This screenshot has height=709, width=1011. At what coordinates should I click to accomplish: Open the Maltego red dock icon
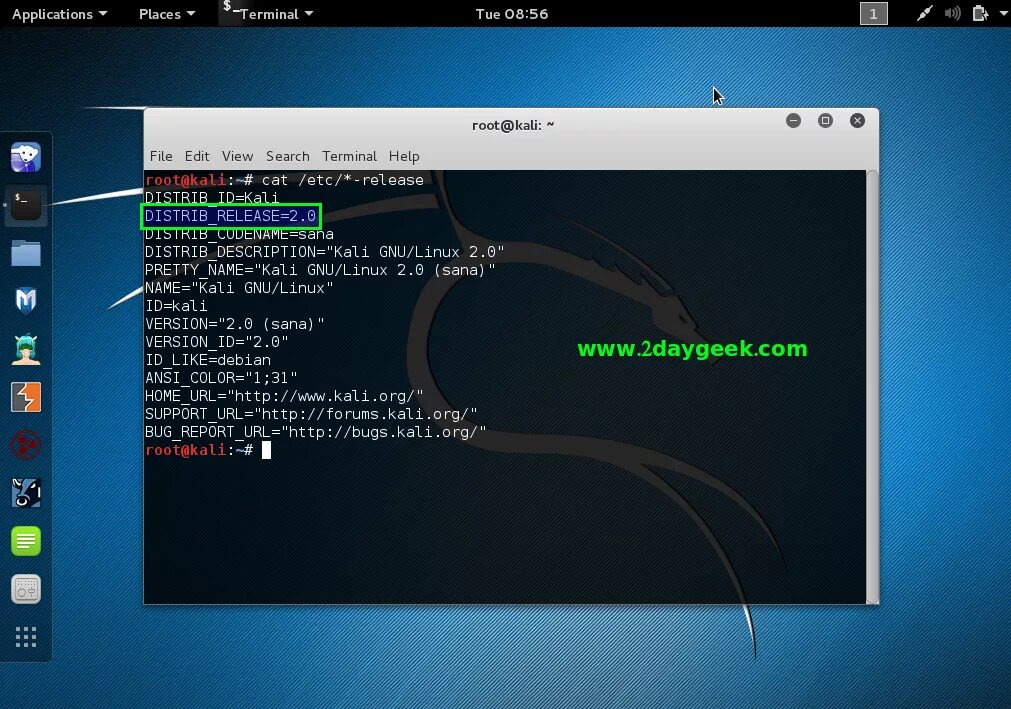click(26, 445)
